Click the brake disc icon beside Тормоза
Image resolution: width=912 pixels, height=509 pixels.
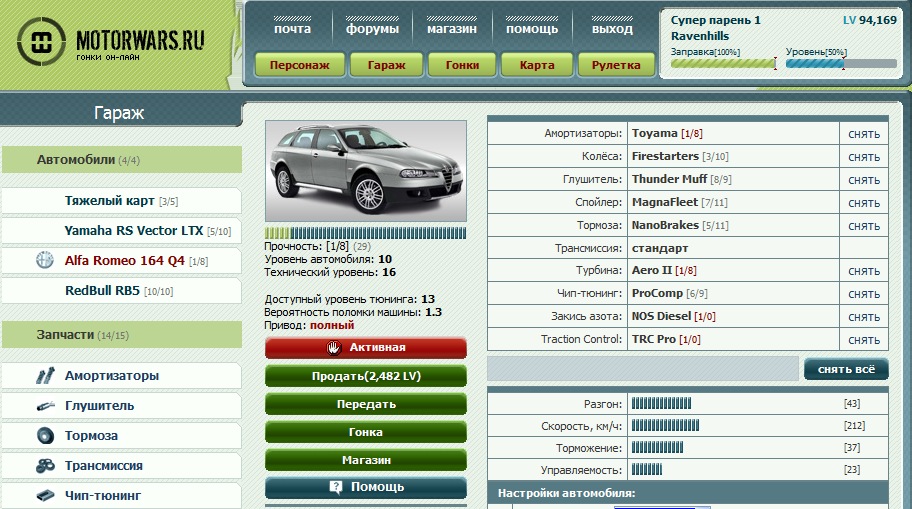coord(45,436)
